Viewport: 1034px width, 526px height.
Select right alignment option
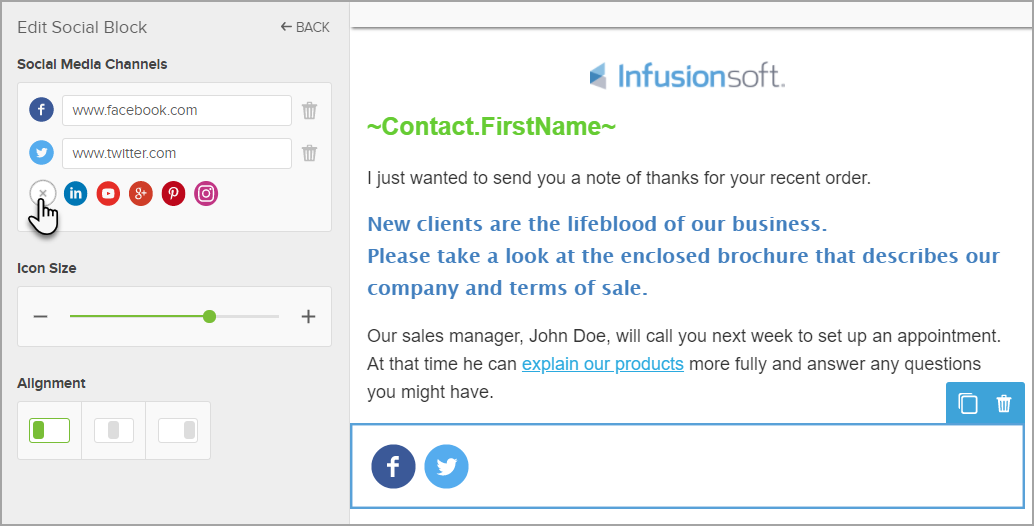178,430
